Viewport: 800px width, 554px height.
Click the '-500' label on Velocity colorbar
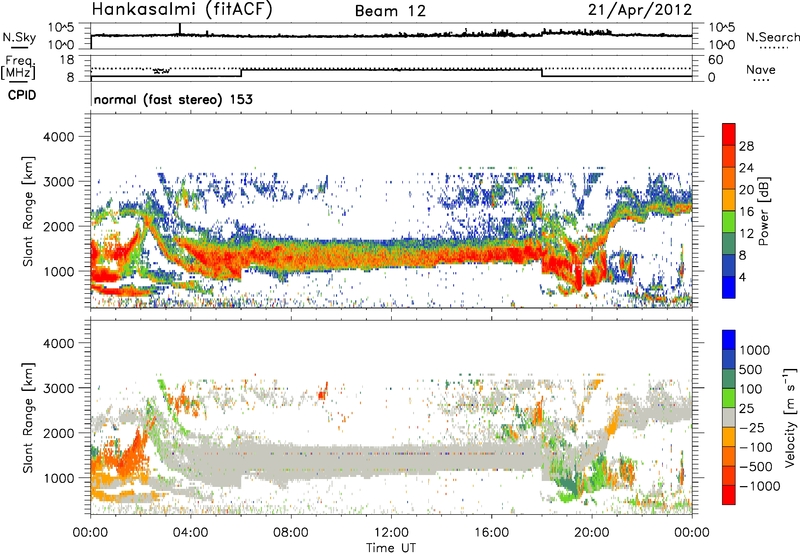[x=757, y=466]
